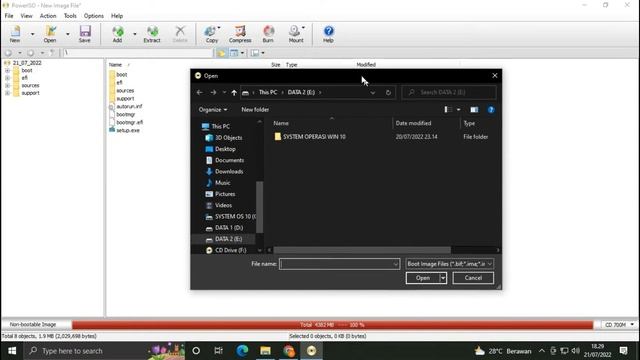Select DATA 1 (D:) drive in navigation pane
The width and height of the screenshot is (640, 360).
229,228
